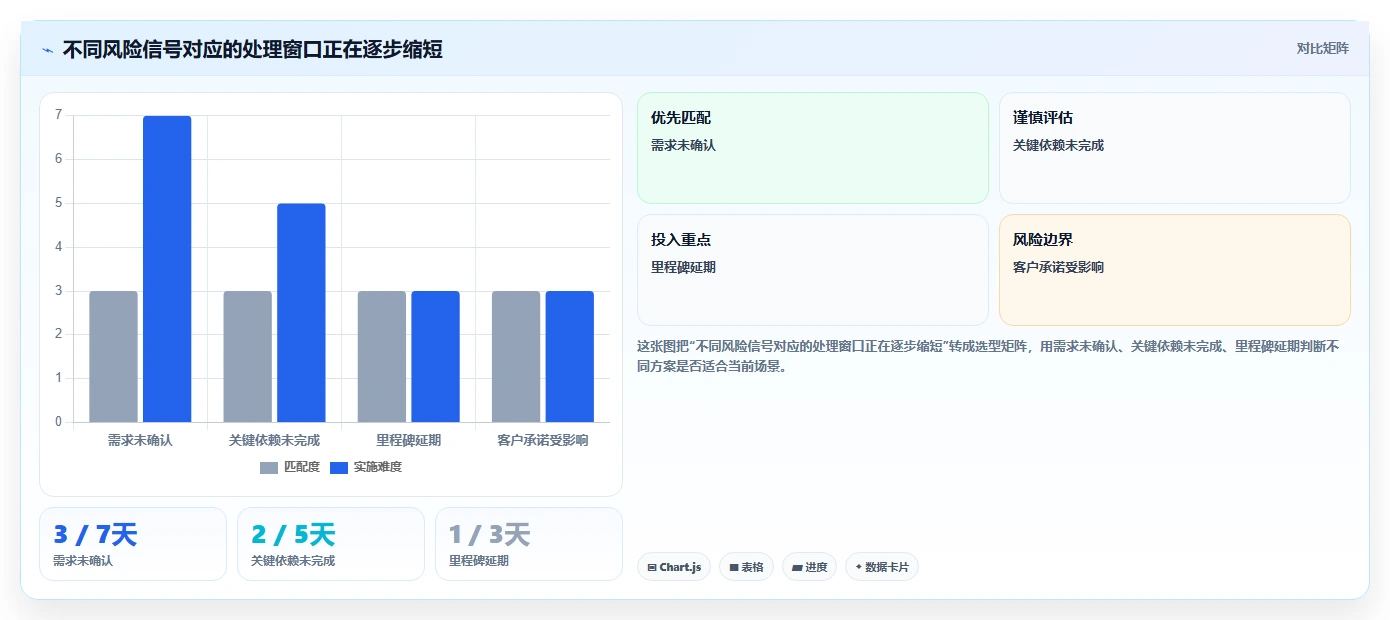Click the 客户承诺受影响 x-axis label
Screen dimensions: 1390x620
[543, 440]
